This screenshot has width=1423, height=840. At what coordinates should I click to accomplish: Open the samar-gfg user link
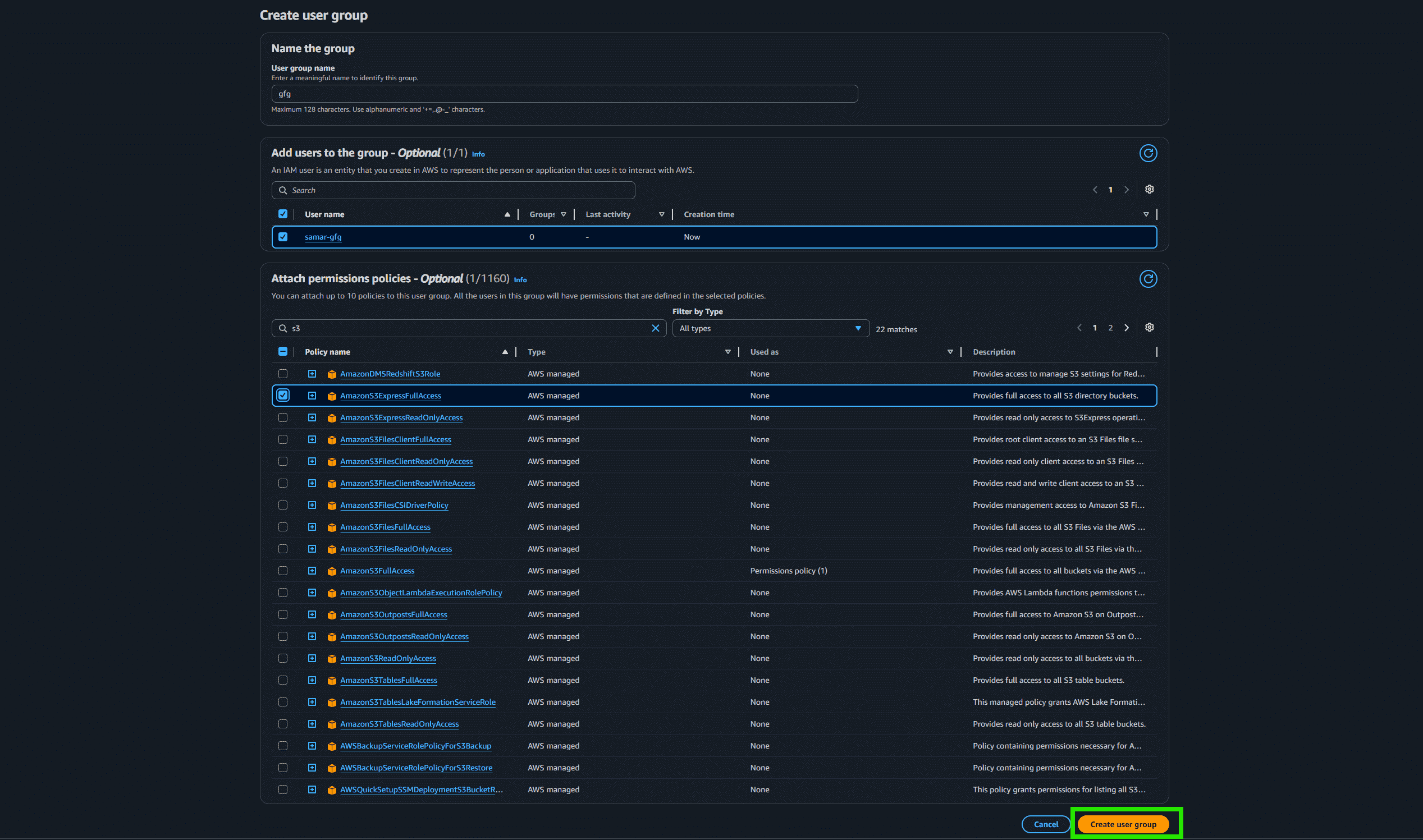[323, 237]
